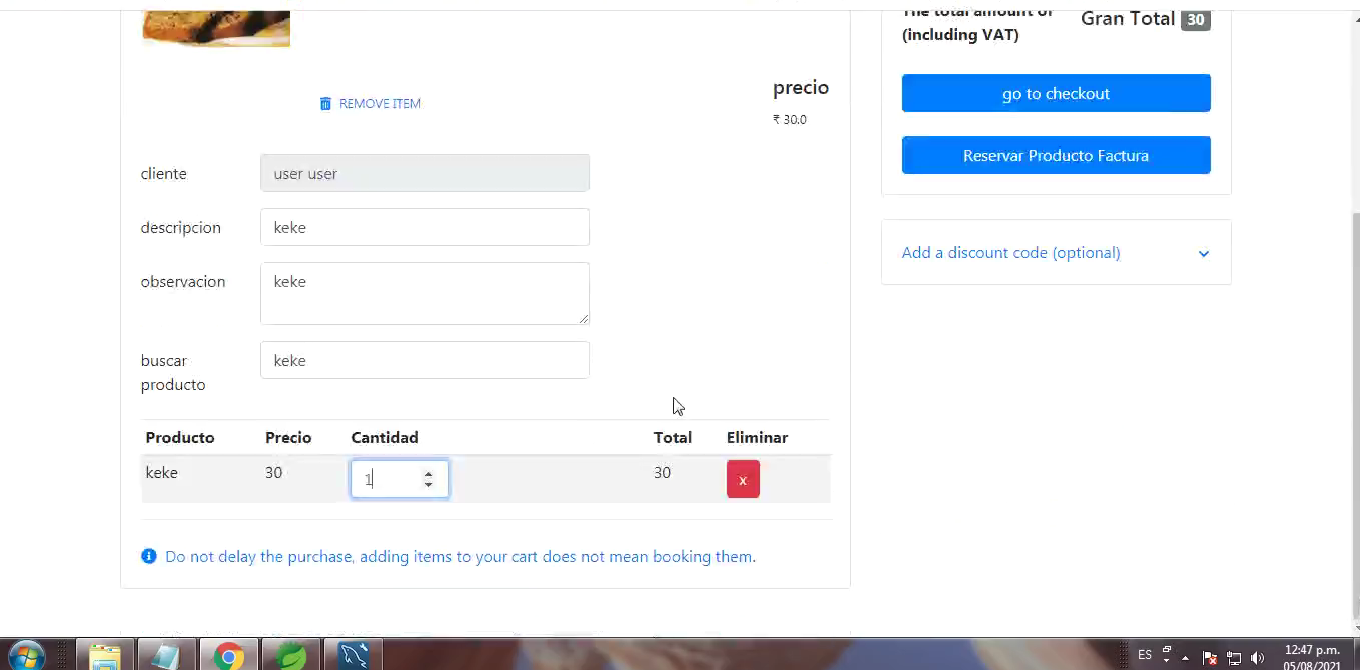This screenshot has height=670, width=1360.
Task: Click the 'precio' heading text
Action: pyautogui.click(x=801, y=87)
